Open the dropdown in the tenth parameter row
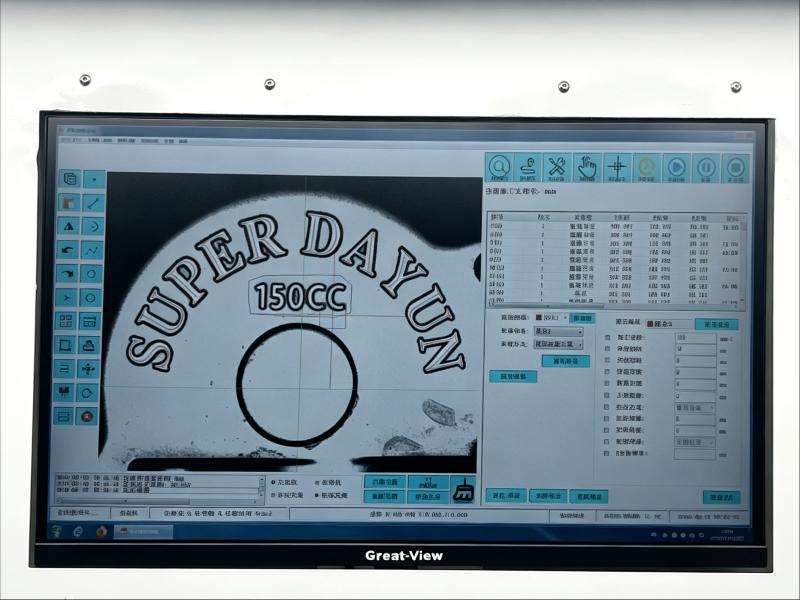This screenshot has width=800, height=600. 695,442
